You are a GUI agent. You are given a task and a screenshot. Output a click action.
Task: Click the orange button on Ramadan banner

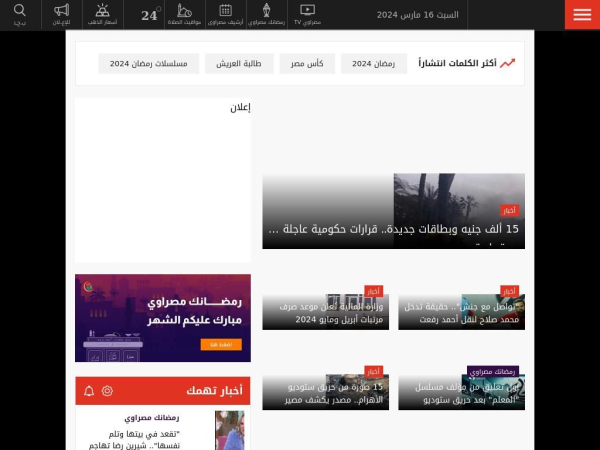(x=221, y=344)
